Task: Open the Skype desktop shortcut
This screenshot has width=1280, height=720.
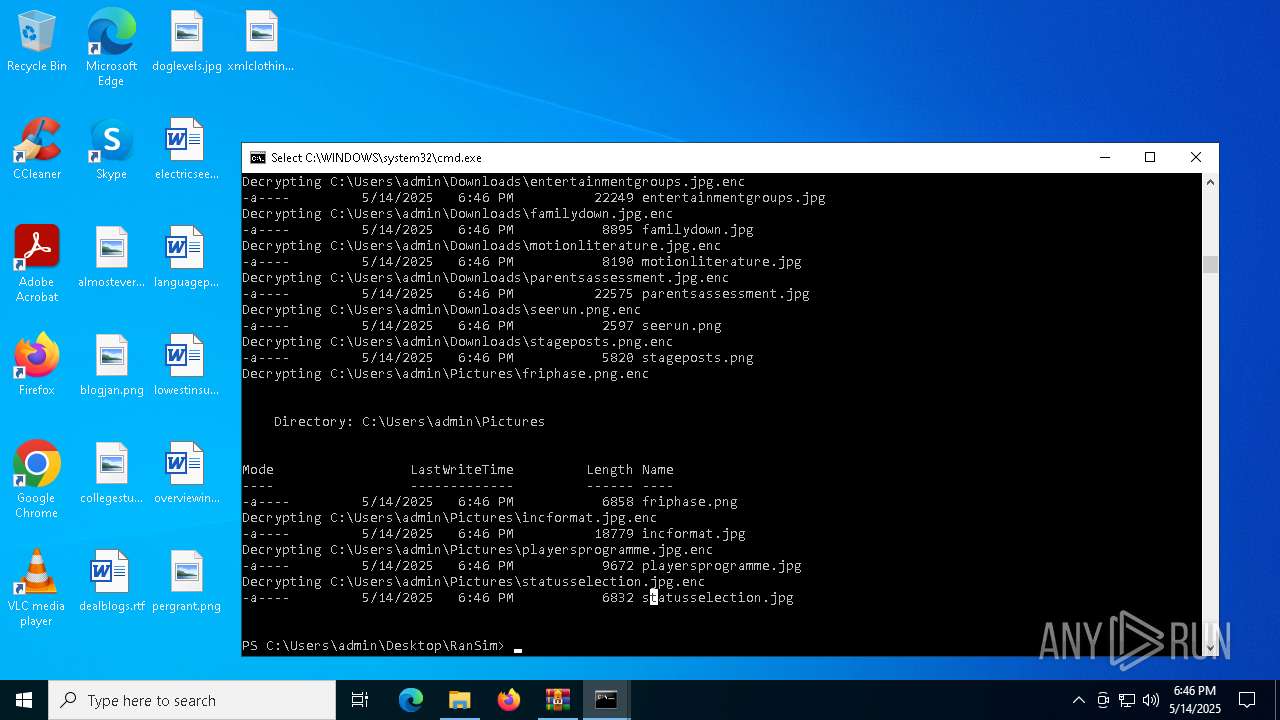Action: (111, 150)
